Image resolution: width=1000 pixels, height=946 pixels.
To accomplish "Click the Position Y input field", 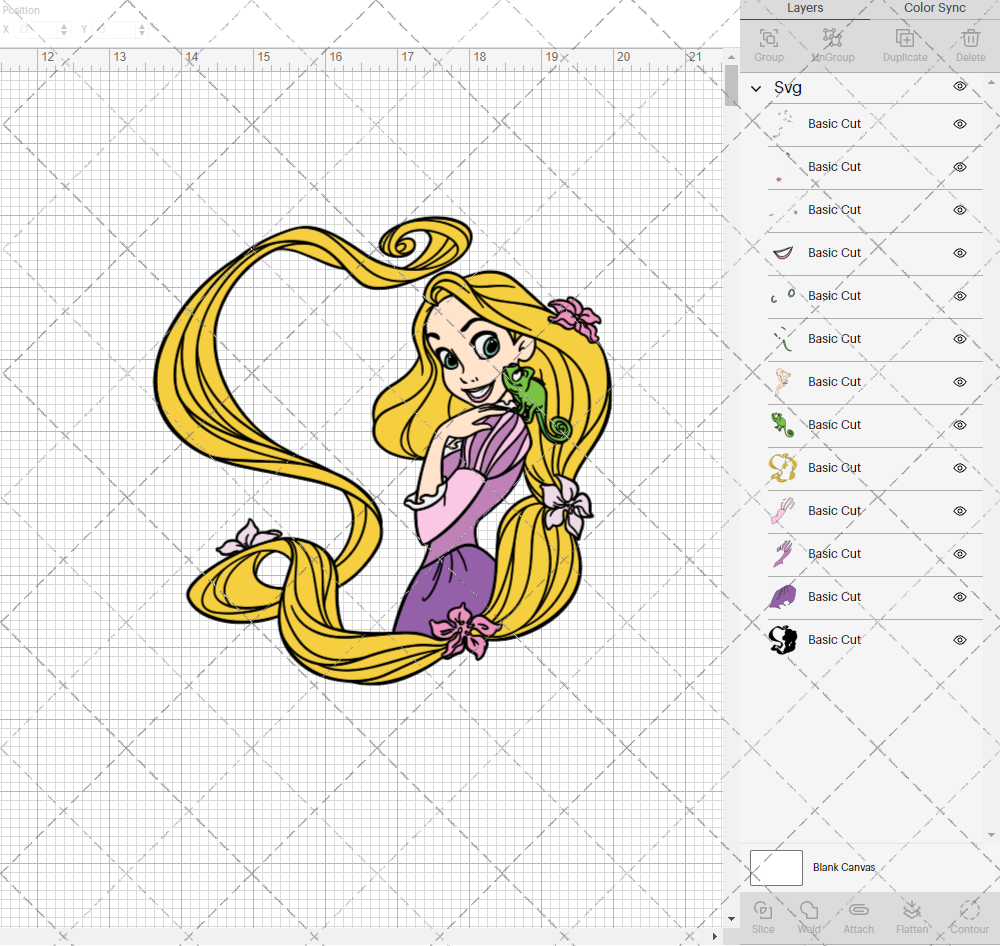I will (115, 29).
